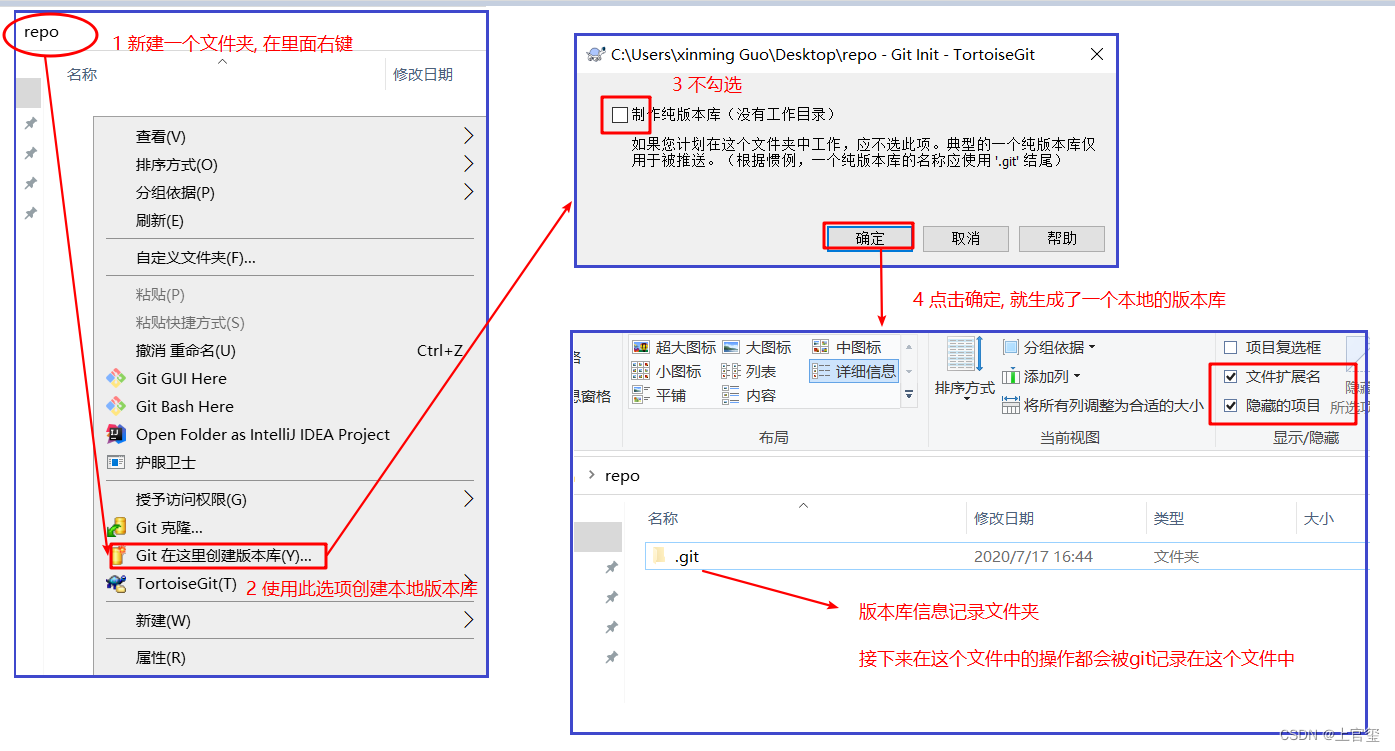The height and width of the screenshot is (751, 1395).
Task: Click the 文件夹 type cell
Action: point(1176,556)
